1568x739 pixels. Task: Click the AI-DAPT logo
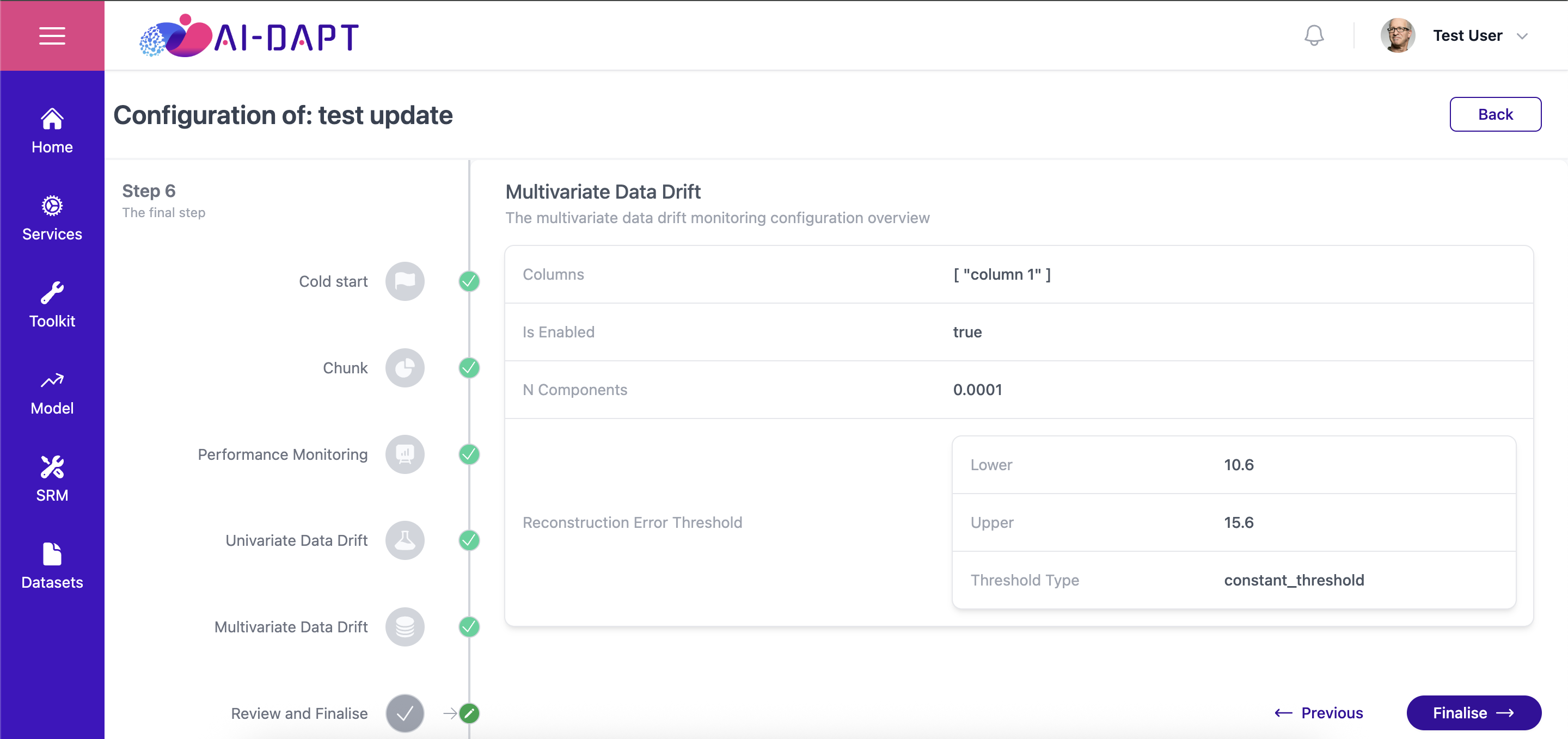click(x=249, y=36)
